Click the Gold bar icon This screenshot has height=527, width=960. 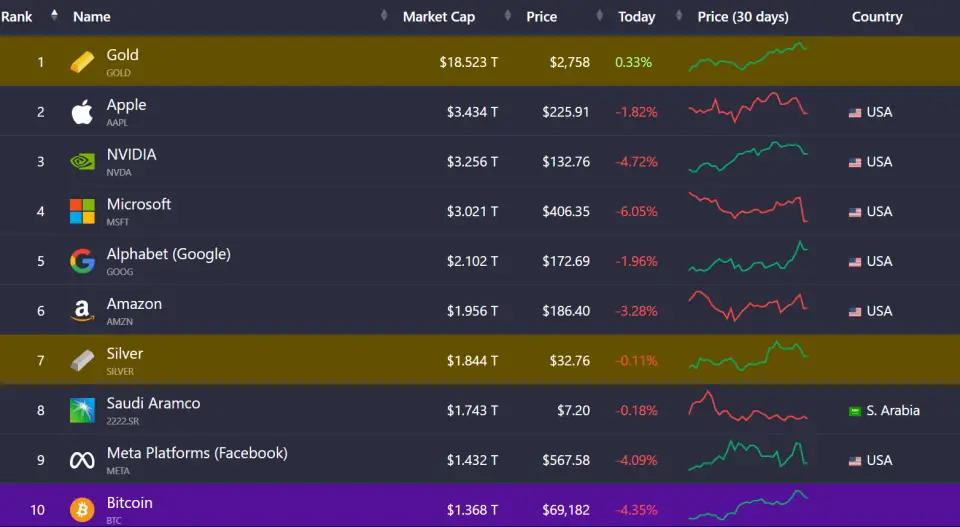[x=82, y=62]
